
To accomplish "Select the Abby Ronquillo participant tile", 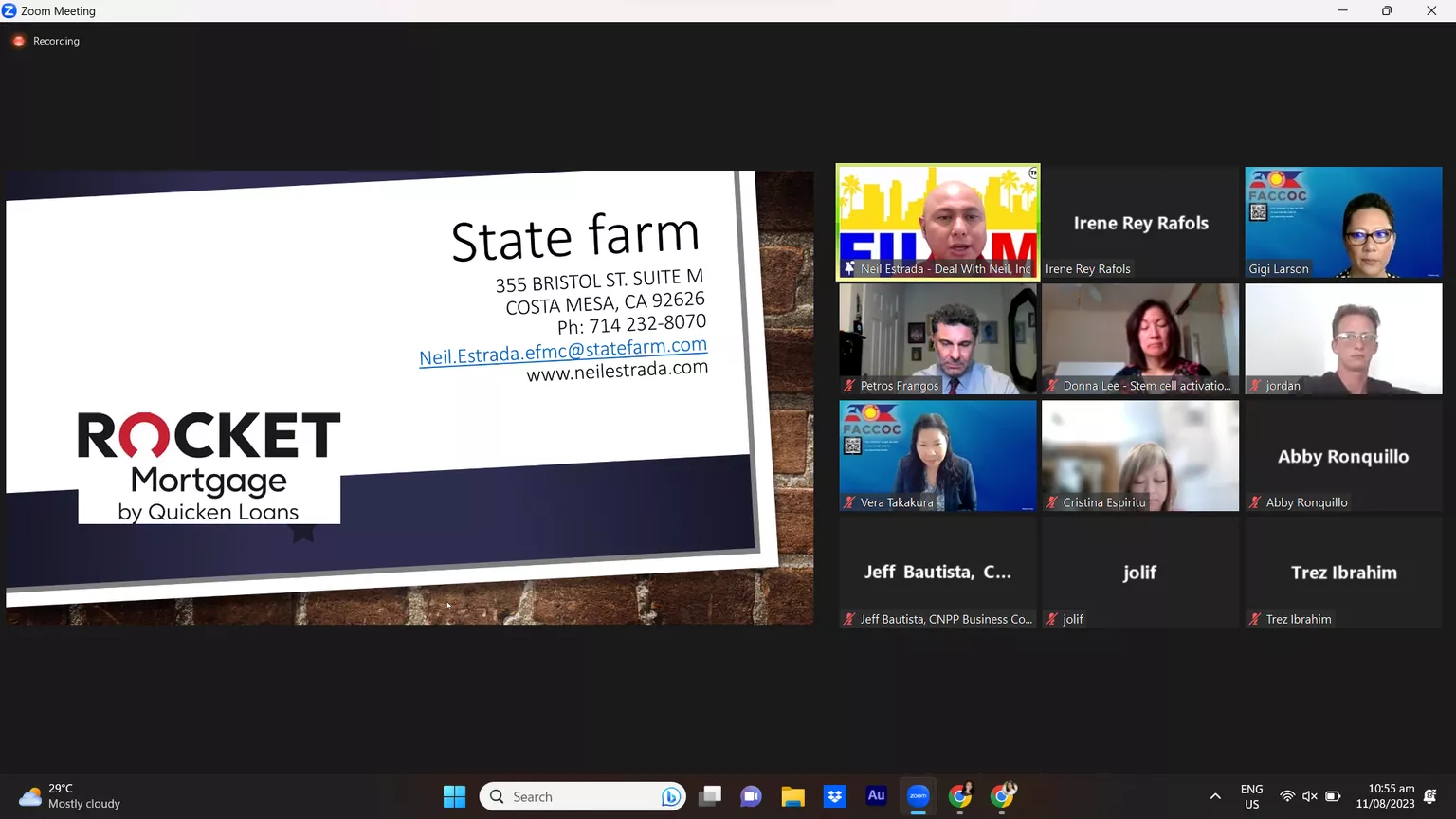I will 1343,456.
